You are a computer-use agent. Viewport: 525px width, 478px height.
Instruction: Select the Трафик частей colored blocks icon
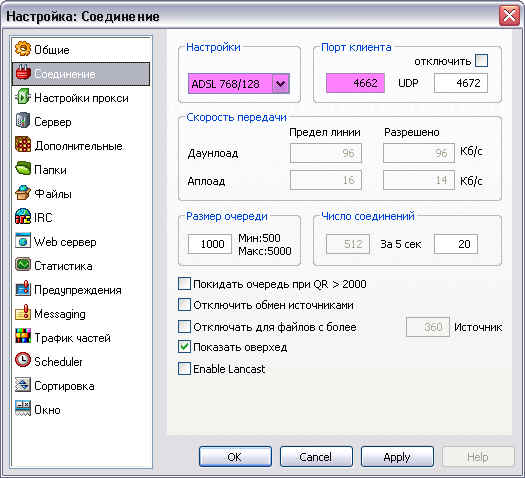[23, 337]
